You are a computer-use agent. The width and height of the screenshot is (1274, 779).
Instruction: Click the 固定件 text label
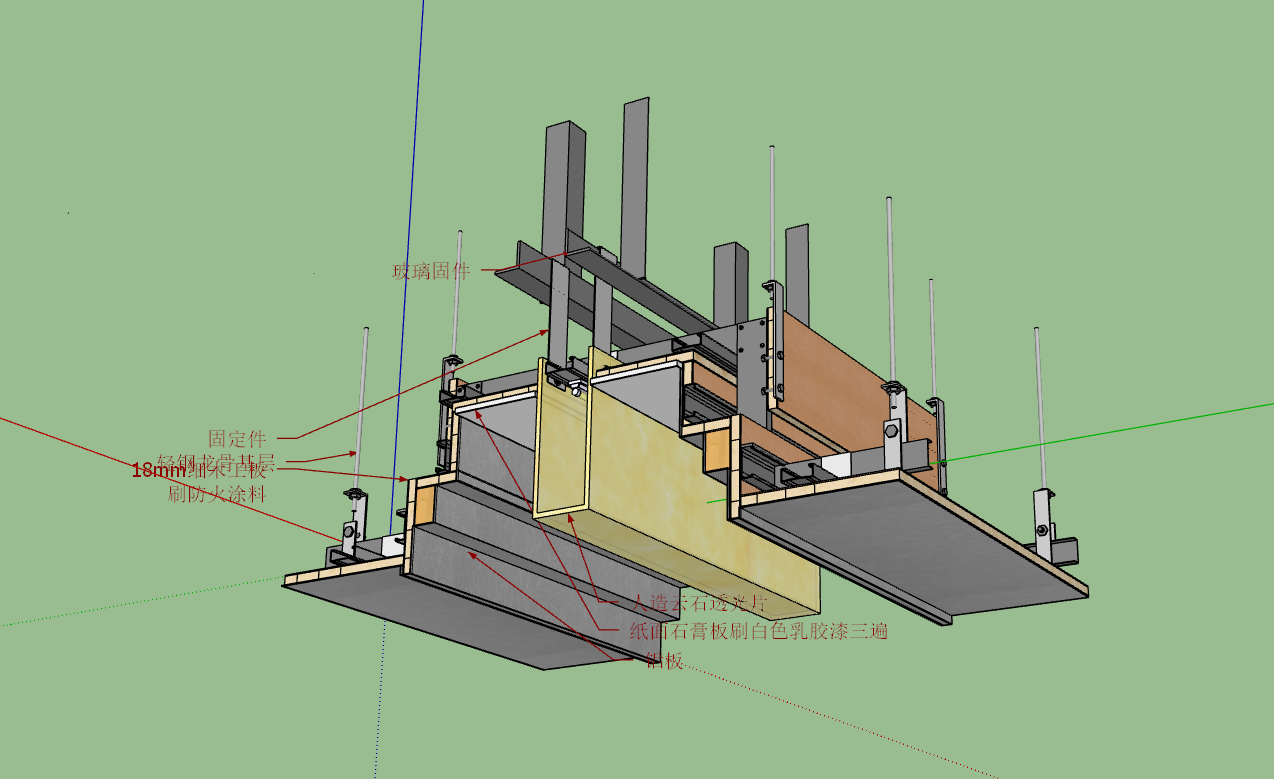click(237, 438)
